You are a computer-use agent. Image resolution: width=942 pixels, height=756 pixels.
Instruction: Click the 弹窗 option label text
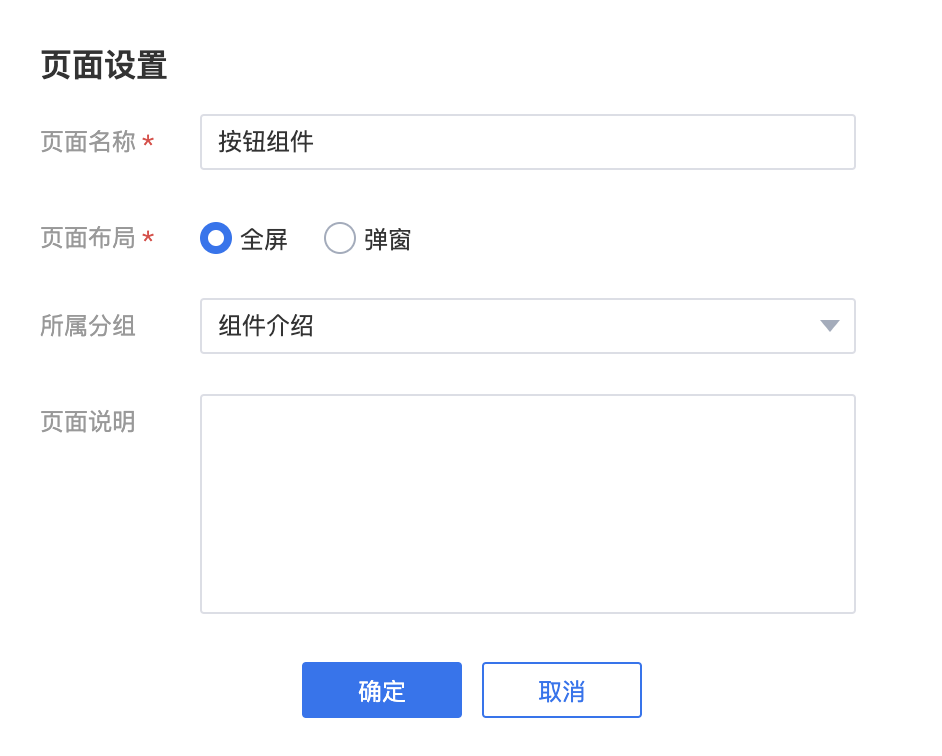[x=387, y=239]
